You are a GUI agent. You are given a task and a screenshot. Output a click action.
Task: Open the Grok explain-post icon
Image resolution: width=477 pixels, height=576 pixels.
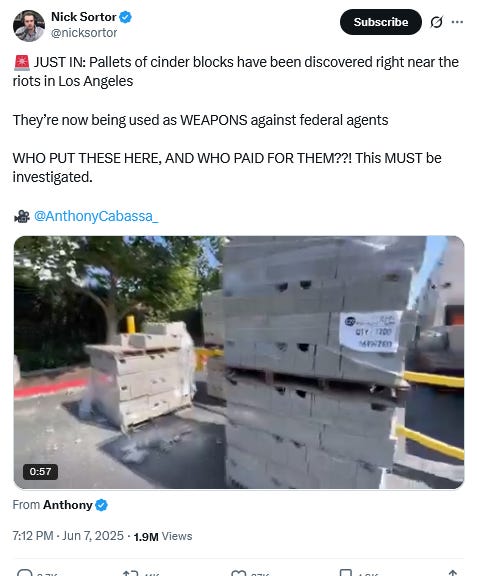click(x=436, y=22)
